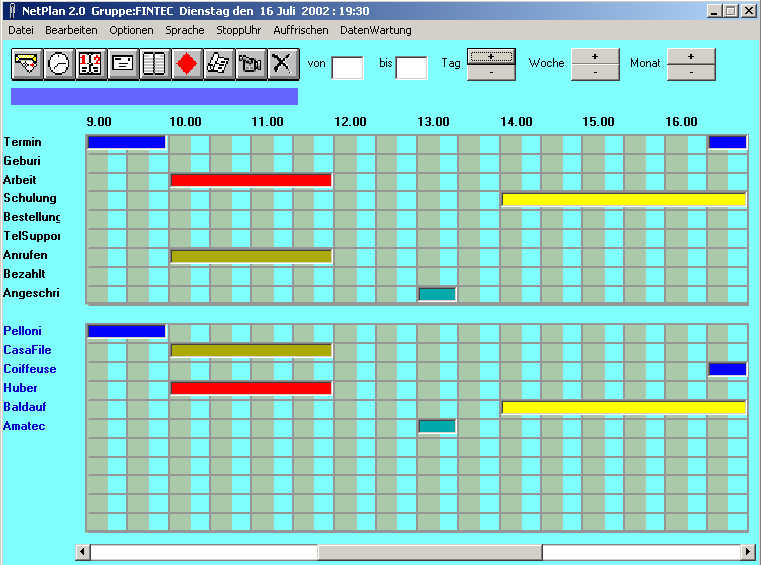Click the 14.00 time header
This screenshot has width=761, height=565.
click(516, 122)
